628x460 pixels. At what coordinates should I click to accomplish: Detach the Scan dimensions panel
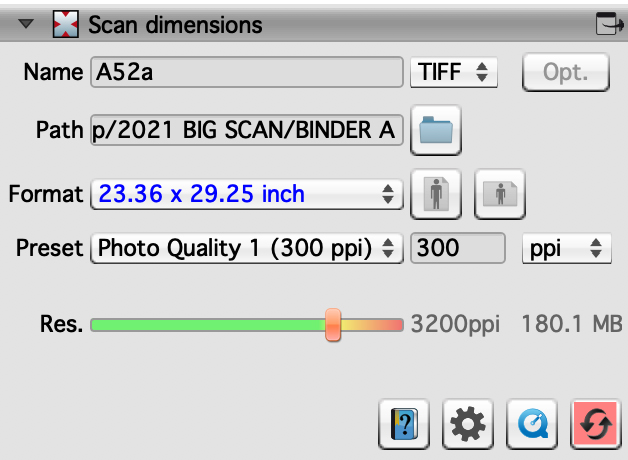[x=606, y=24]
